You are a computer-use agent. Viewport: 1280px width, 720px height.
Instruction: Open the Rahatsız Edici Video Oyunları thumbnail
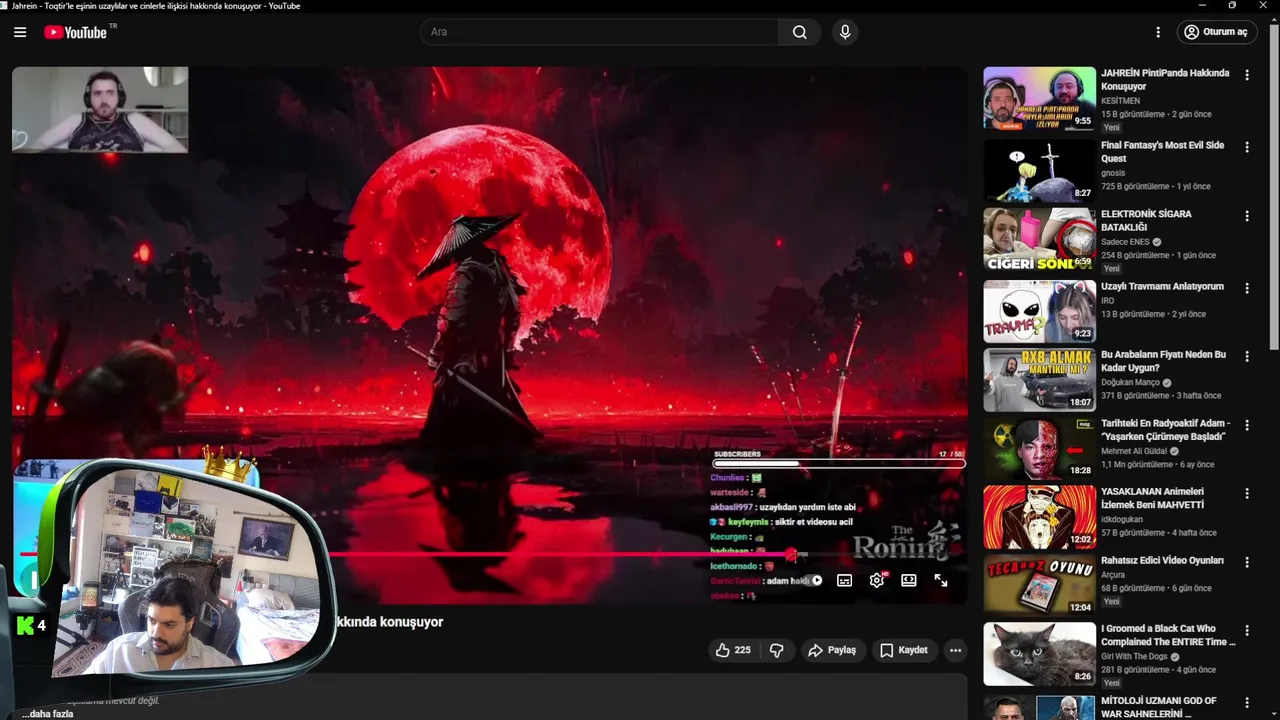pyautogui.click(x=1039, y=585)
